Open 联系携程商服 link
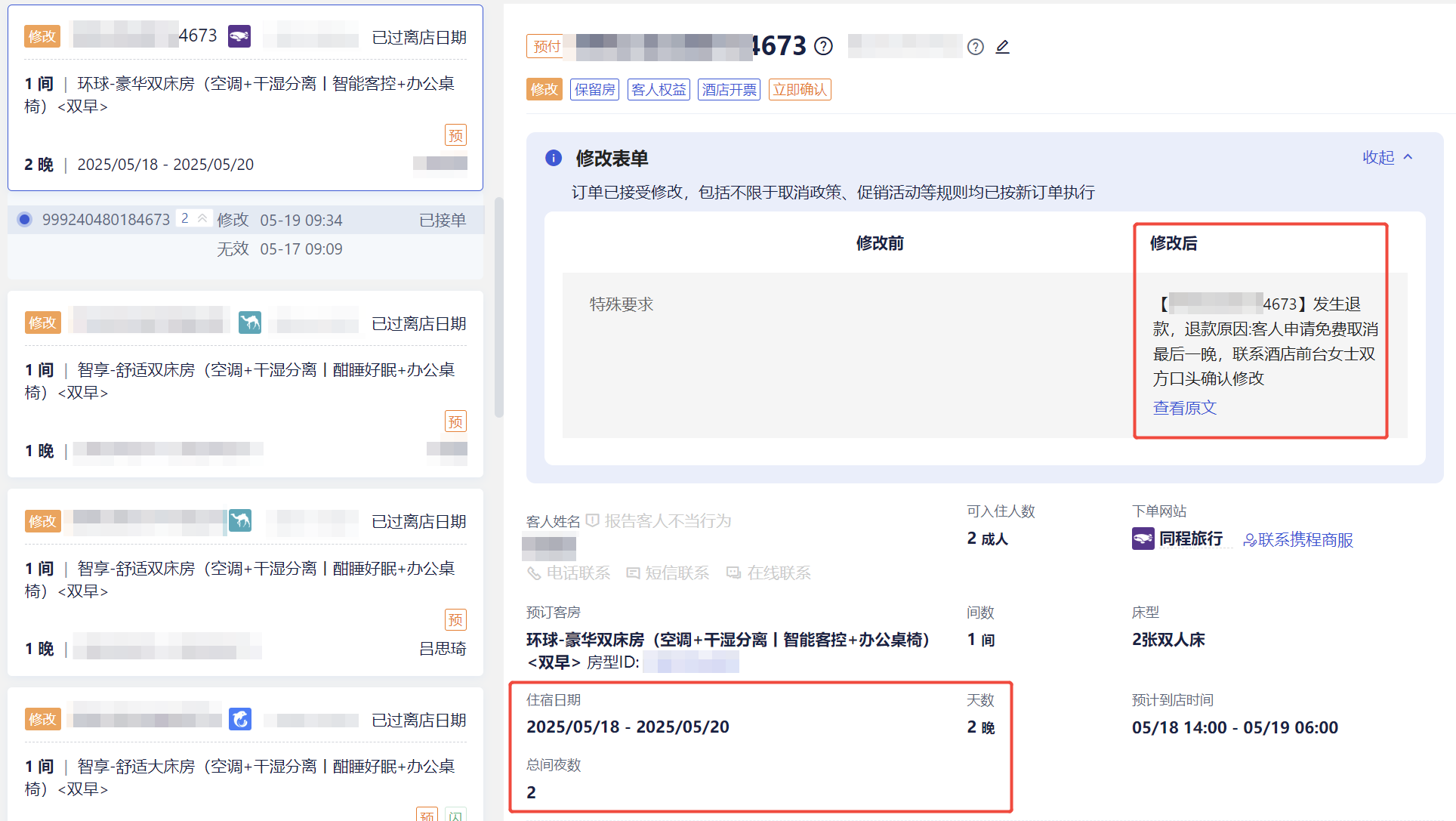 [1298, 540]
